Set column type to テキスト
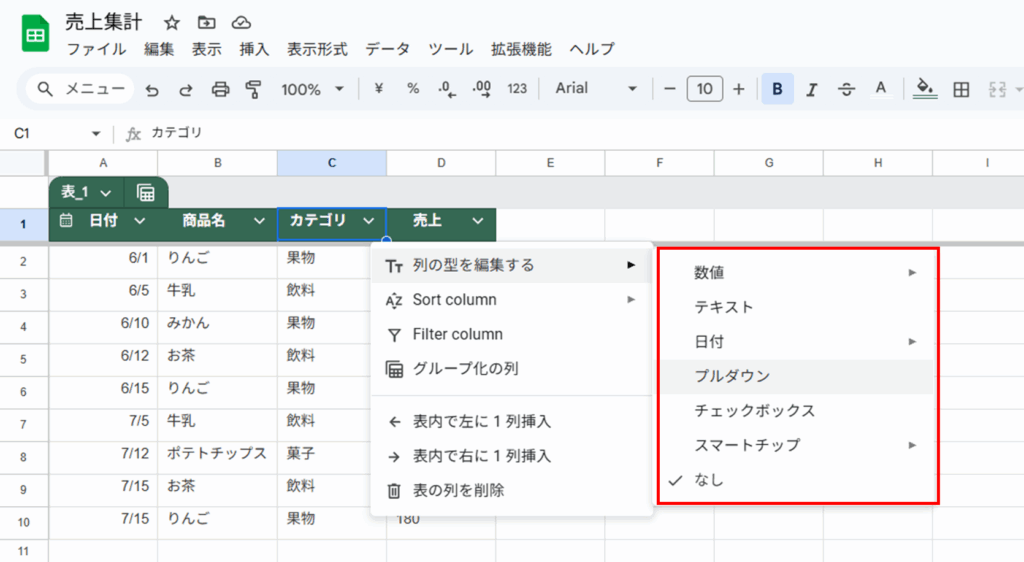The width and height of the screenshot is (1024, 562). (798, 307)
